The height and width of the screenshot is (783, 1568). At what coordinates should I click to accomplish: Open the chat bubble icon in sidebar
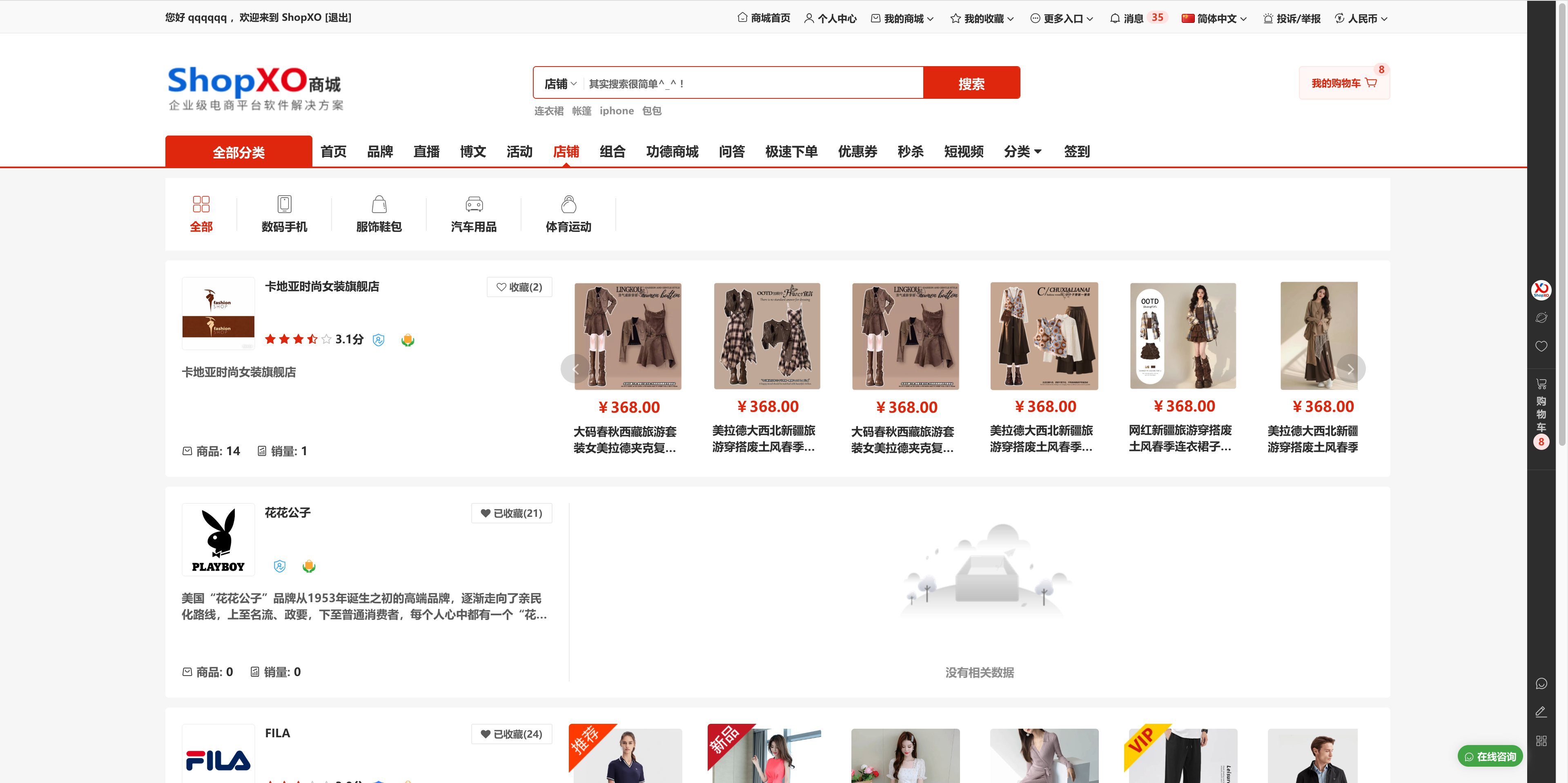(x=1541, y=684)
